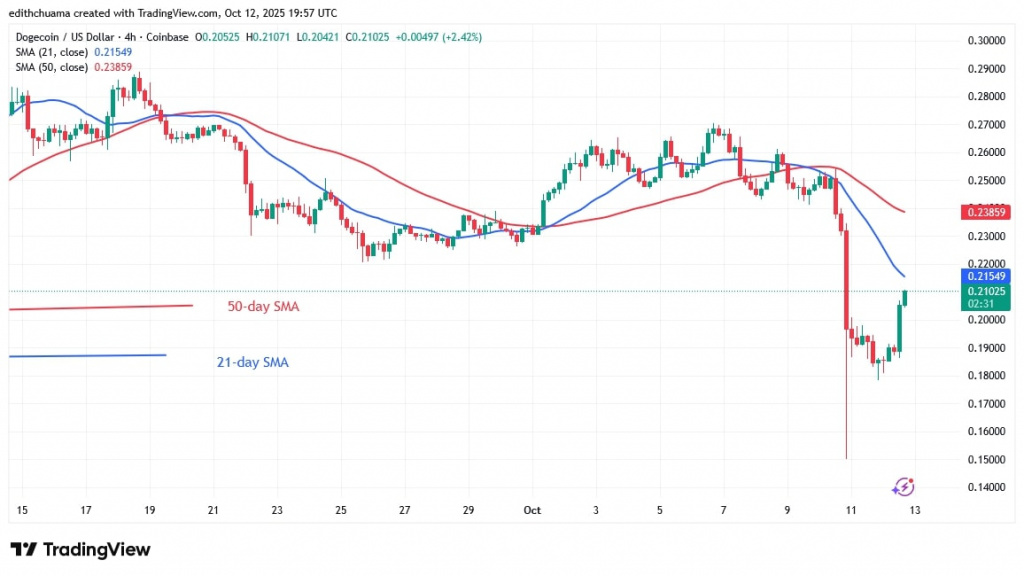The width and height of the screenshot is (1024, 576).
Task: Click the red horizontal line beside 50-day SMA
Action: [x=100, y=307]
